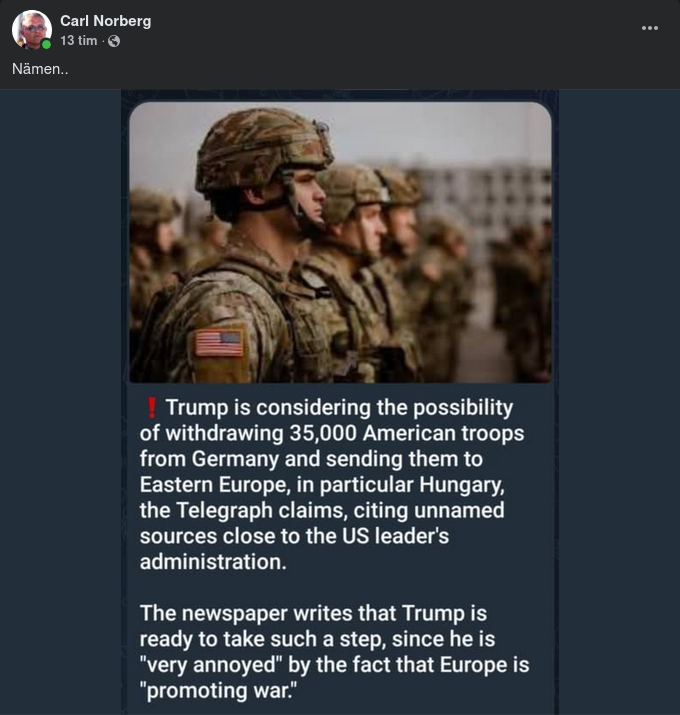This screenshot has width=680, height=715.
Task: Click the American flag patch on sleeve
Action: click(x=219, y=344)
